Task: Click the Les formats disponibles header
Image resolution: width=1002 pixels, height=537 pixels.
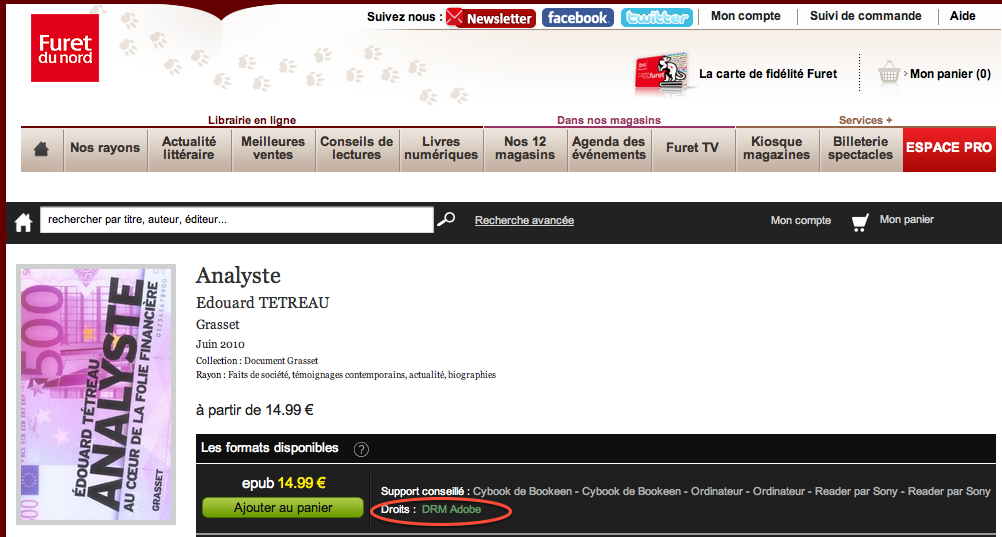Action: pyautogui.click(x=270, y=448)
